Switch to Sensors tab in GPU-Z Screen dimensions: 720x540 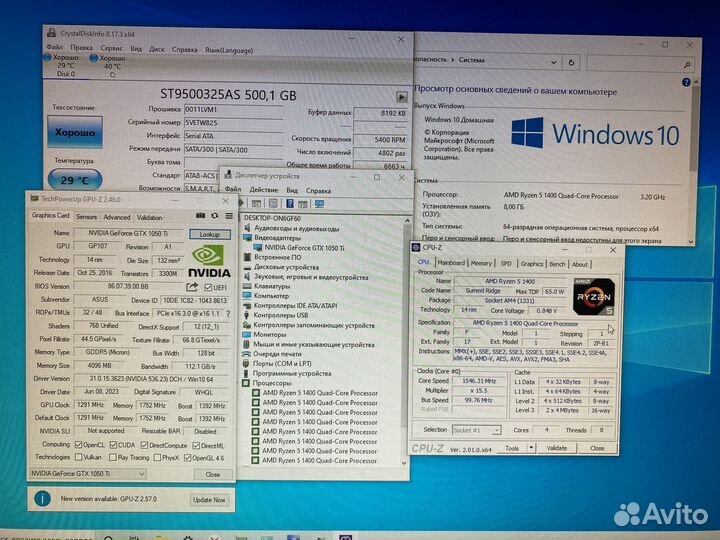tap(86, 217)
